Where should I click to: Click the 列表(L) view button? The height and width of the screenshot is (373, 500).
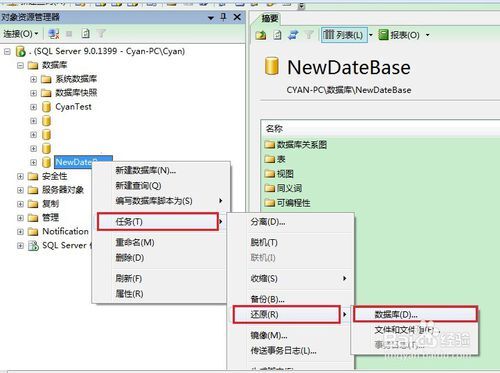click(x=344, y=35)
